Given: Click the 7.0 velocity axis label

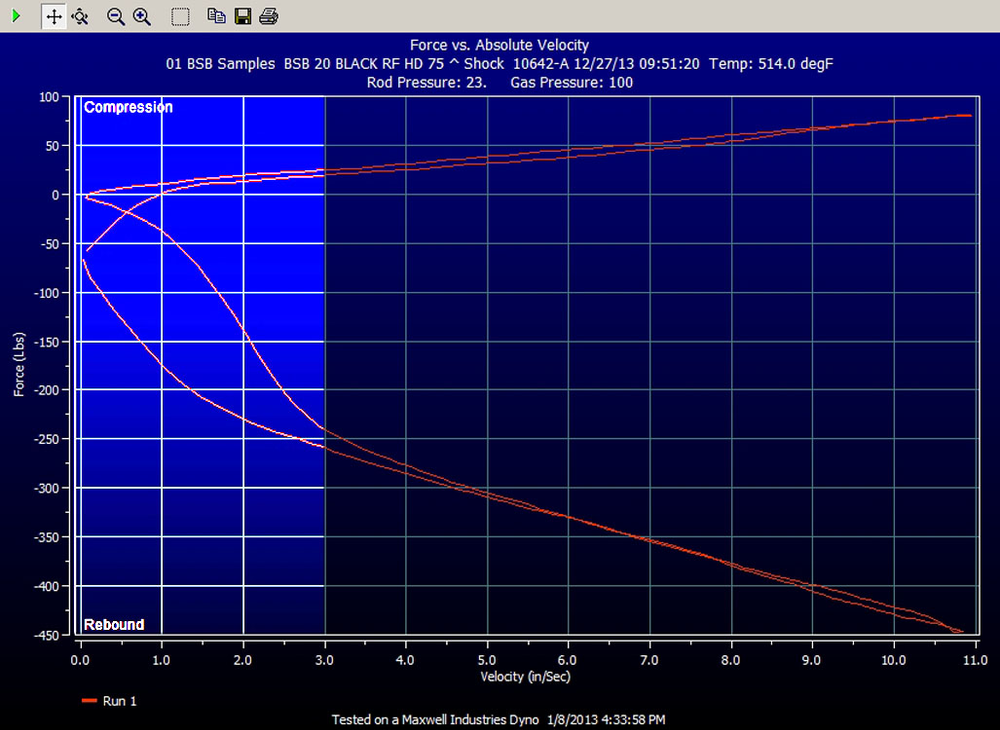Looking at the screenshot, I should coord(650,661).
